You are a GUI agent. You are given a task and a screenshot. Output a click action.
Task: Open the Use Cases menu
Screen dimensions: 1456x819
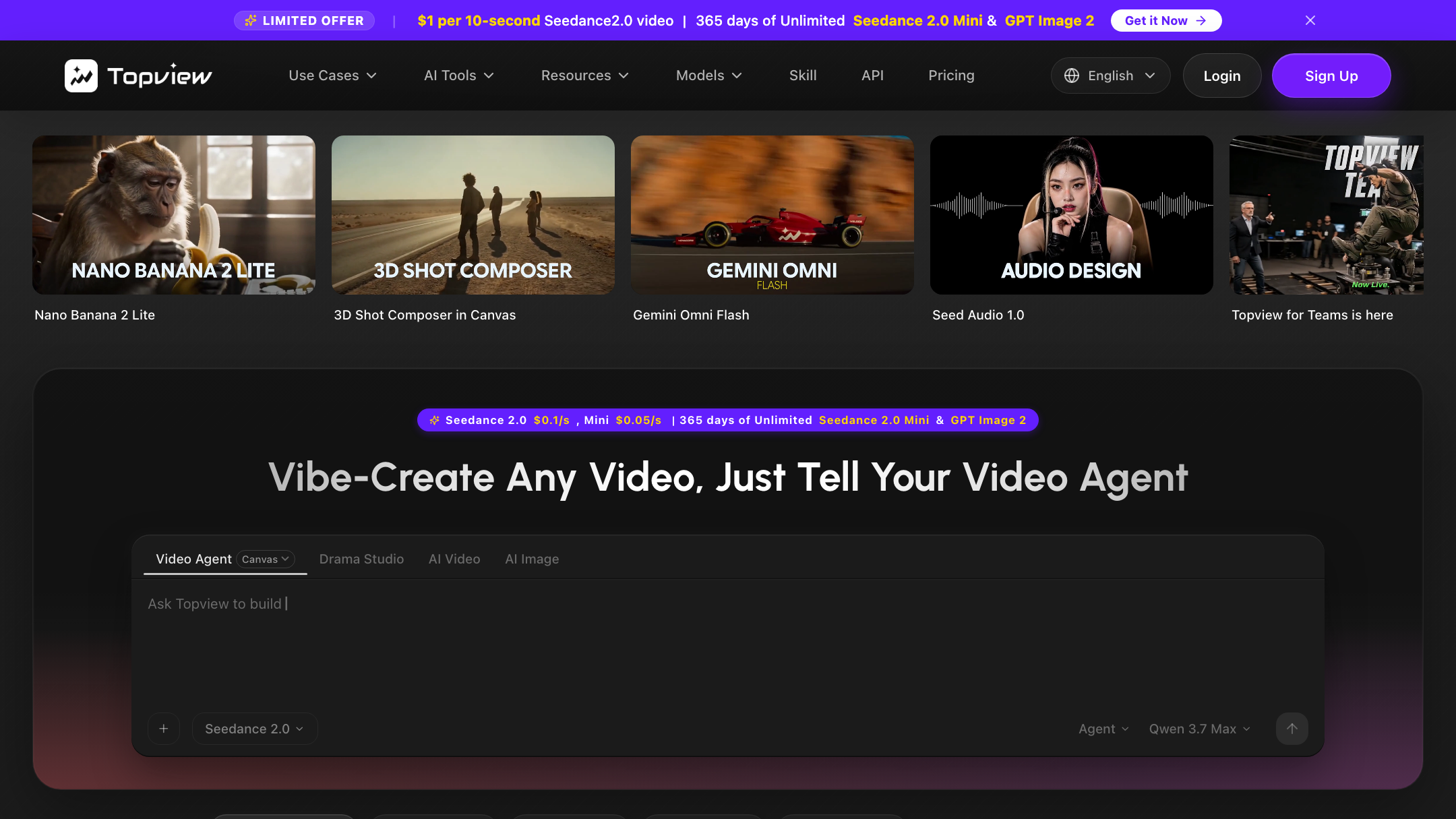[x=332, y=75]
